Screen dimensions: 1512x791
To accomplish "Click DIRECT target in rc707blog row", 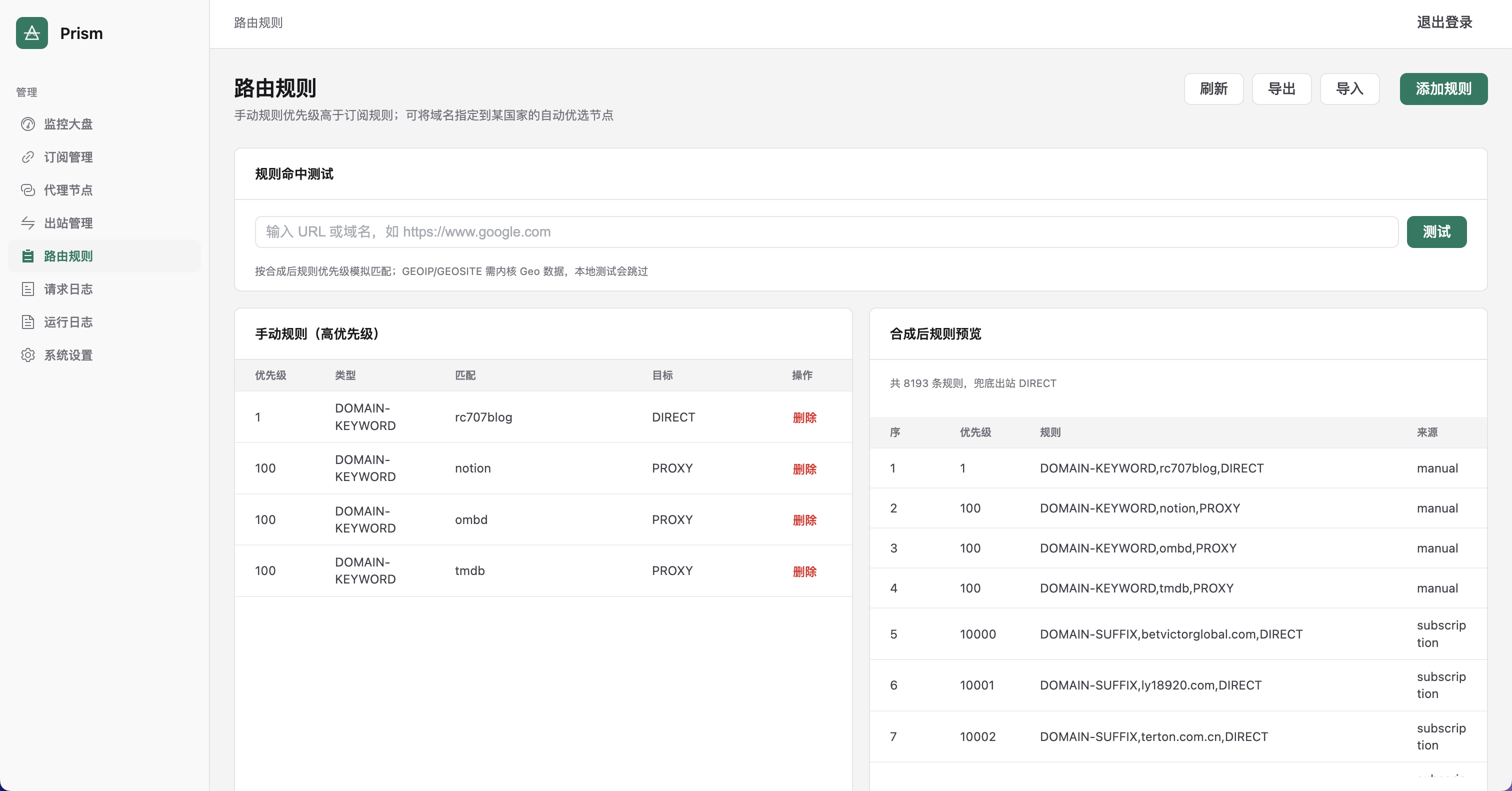I will 673,417.
